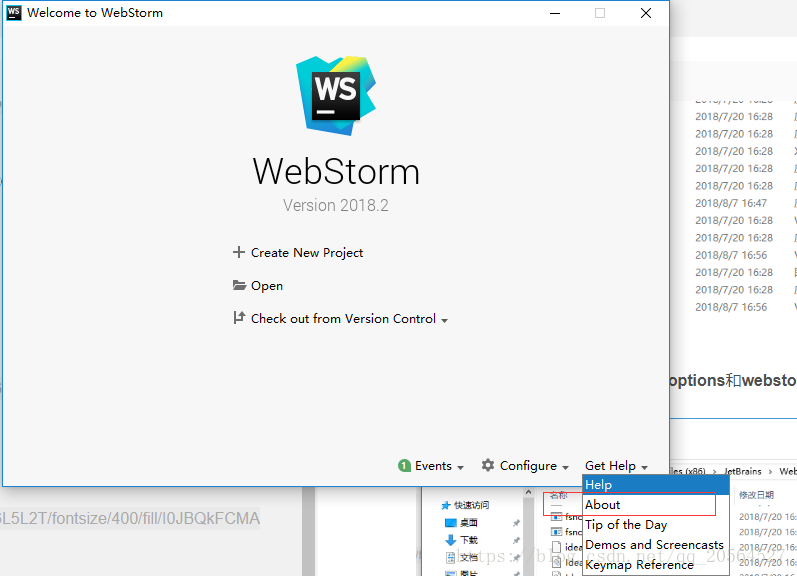
Task: Open 文档 folder in Explorer sidebar
Action: (x=462, y=557)
